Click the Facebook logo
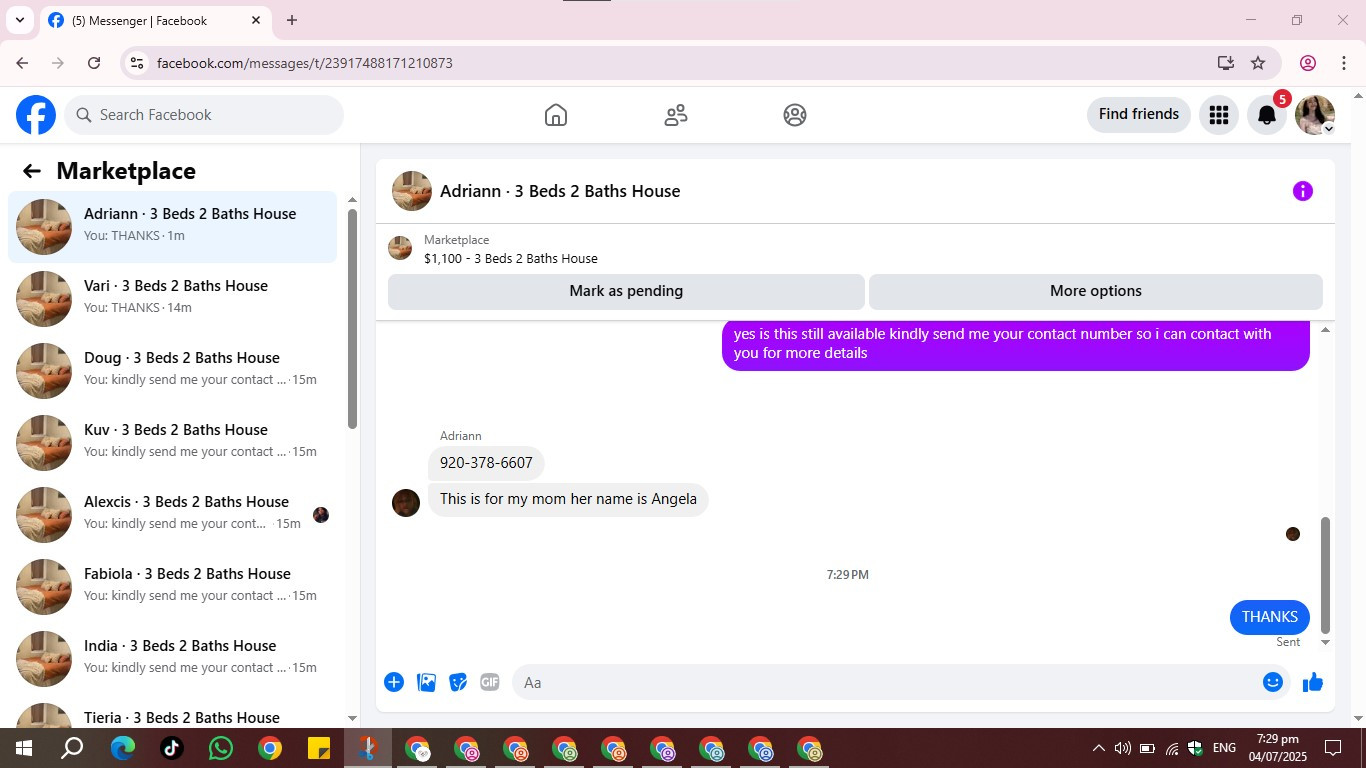This screenshot has height=768, width=1366. click(x=36, y=115)
